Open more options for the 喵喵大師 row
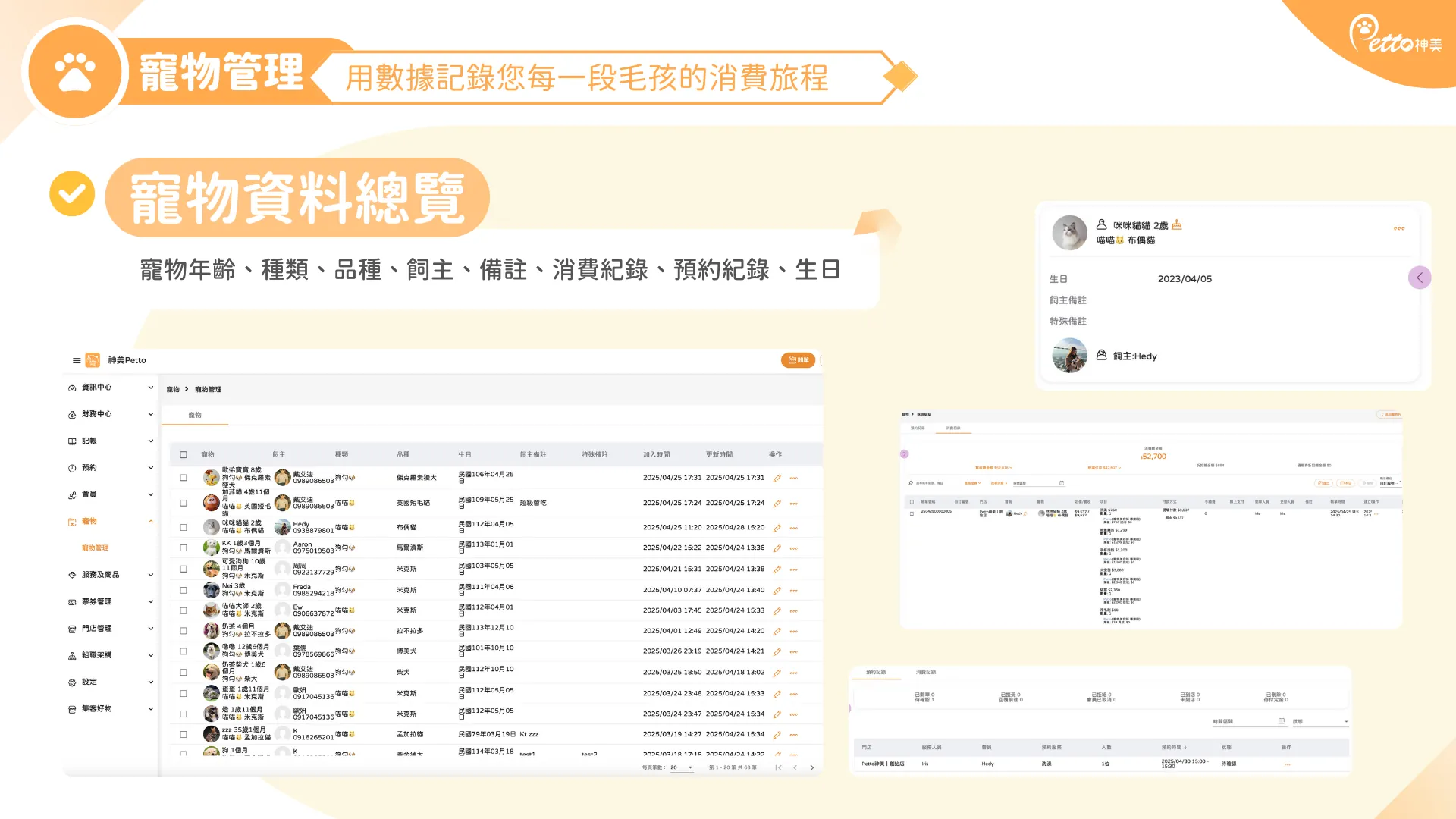This screenshot has height=819, width=1456. (794, 611)
